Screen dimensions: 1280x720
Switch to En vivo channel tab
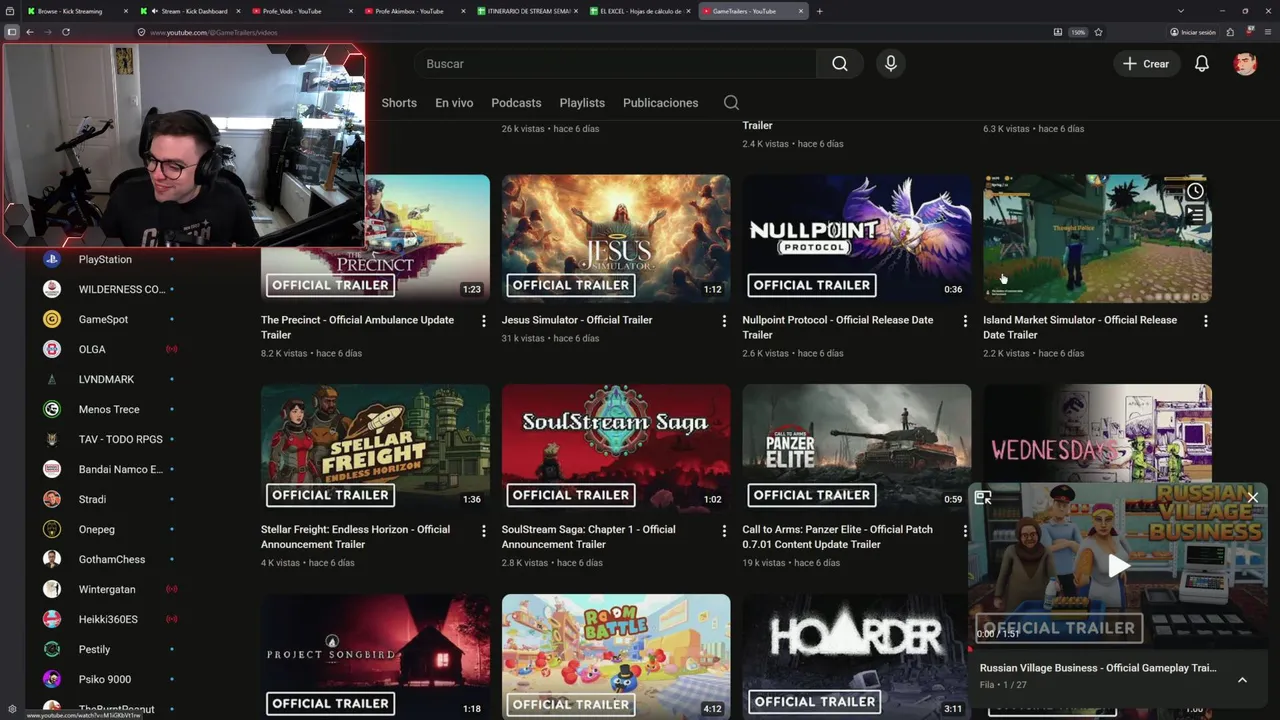click(454, 103)
